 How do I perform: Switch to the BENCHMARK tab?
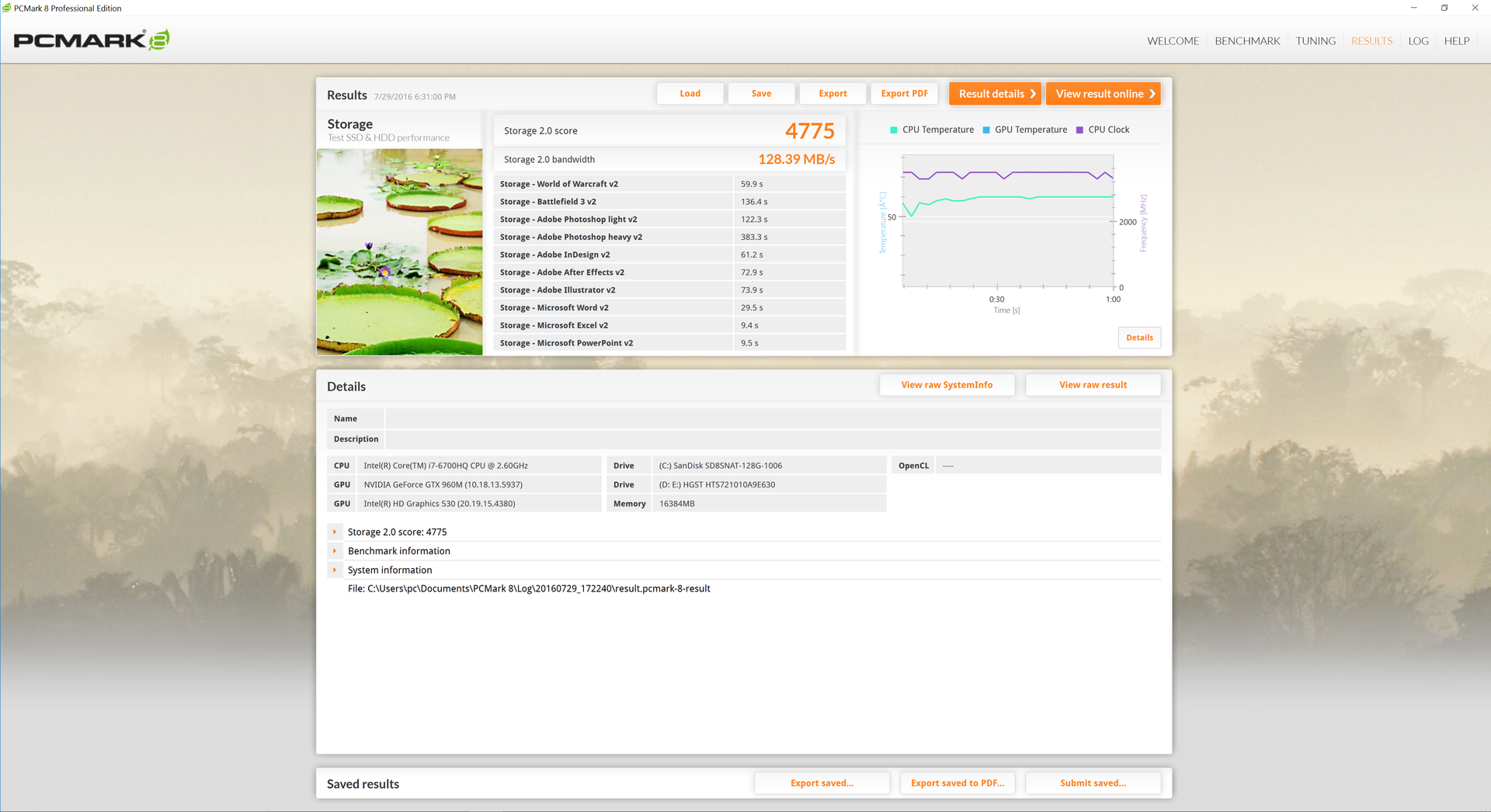pyautogui.click(x=1247, y=41)
